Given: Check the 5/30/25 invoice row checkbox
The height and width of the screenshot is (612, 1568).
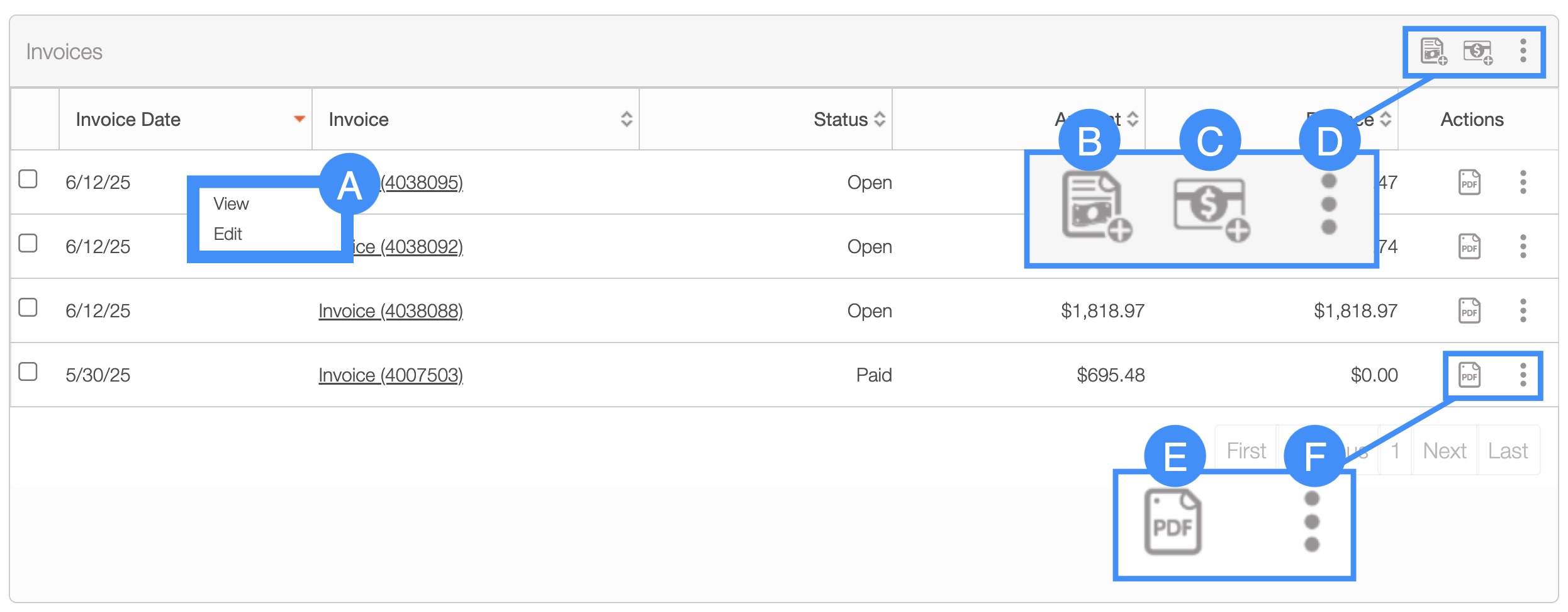Looking at the screenshot, I should point(28,372).
